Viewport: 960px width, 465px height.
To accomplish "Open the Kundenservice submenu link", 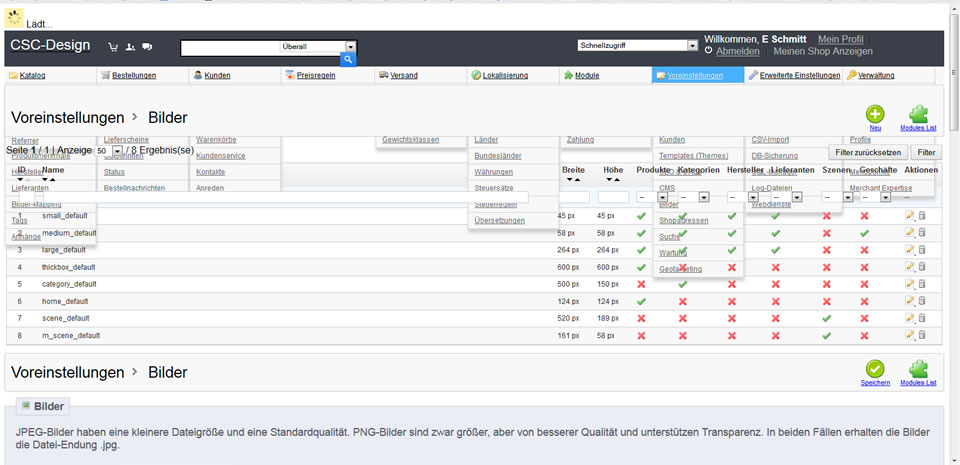I will [x=221, y=156].
